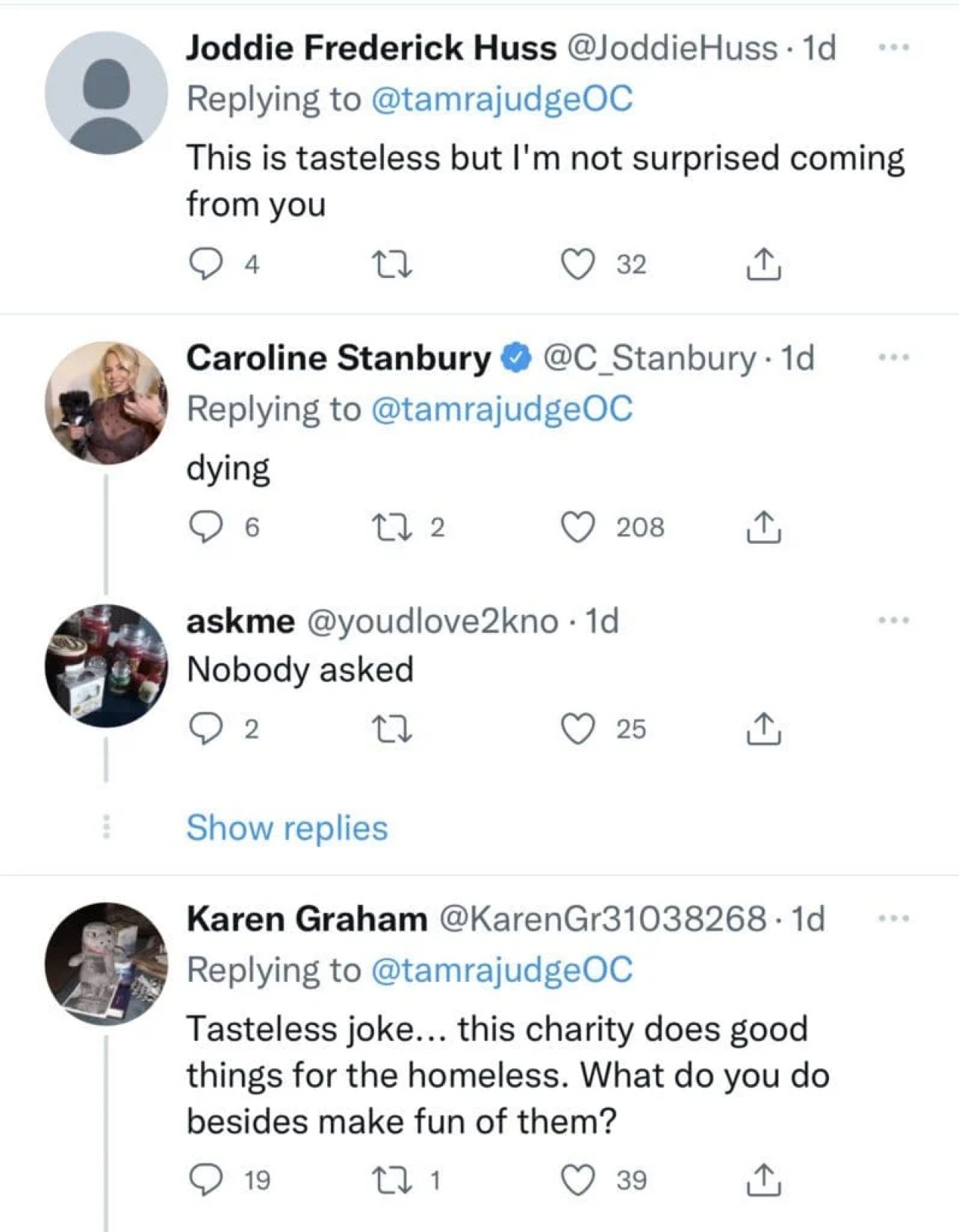Share Karen Graham's tweet
The height and width of the screenshot is (1232, 959).
[763, 1180]
